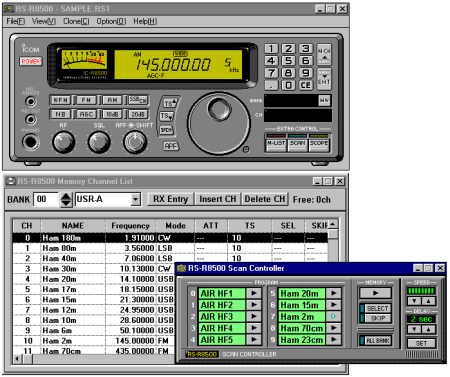Select the Ham 80m channel row
This screenshot has height=377, width=450.
tap(170, 248)
